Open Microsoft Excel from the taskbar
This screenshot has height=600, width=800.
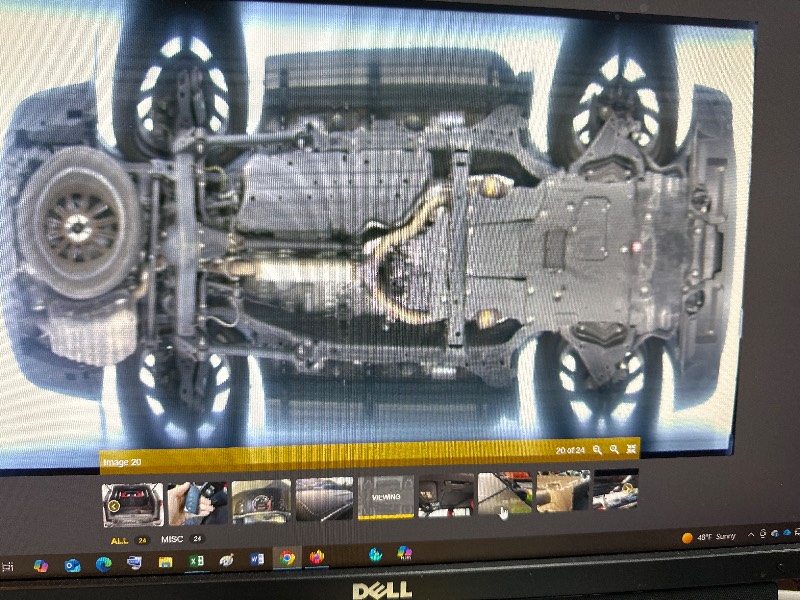(197, 562)
